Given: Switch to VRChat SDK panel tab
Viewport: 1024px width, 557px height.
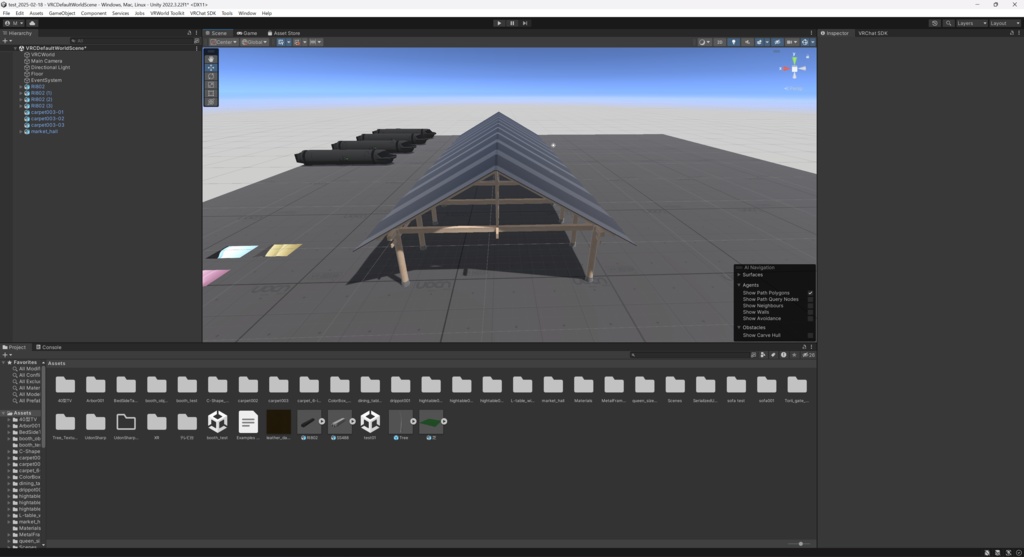Looking at the screenshot, I should (872, 33).
